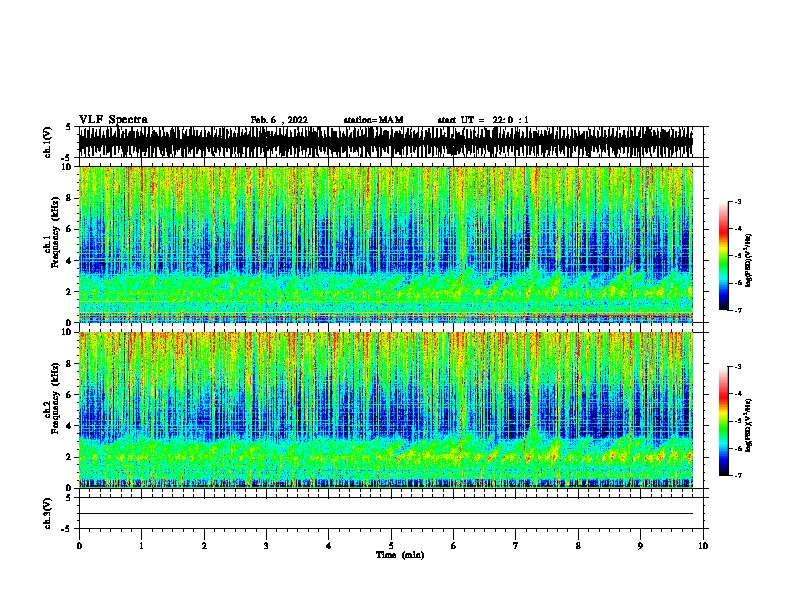This screenshot has width=792, height=612.
Task: Click the "-3" label on ch.1 color bar
Action: pyautogui.click(x=738, y=202)
